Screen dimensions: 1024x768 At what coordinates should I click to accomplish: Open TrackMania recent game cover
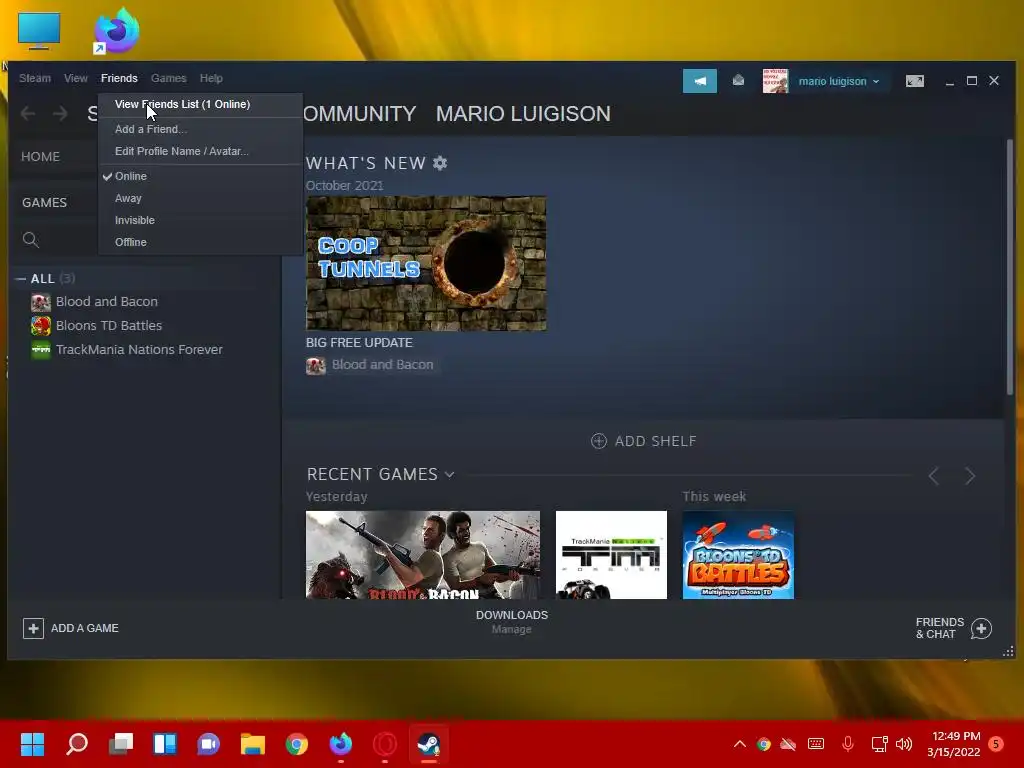(611, 555)
